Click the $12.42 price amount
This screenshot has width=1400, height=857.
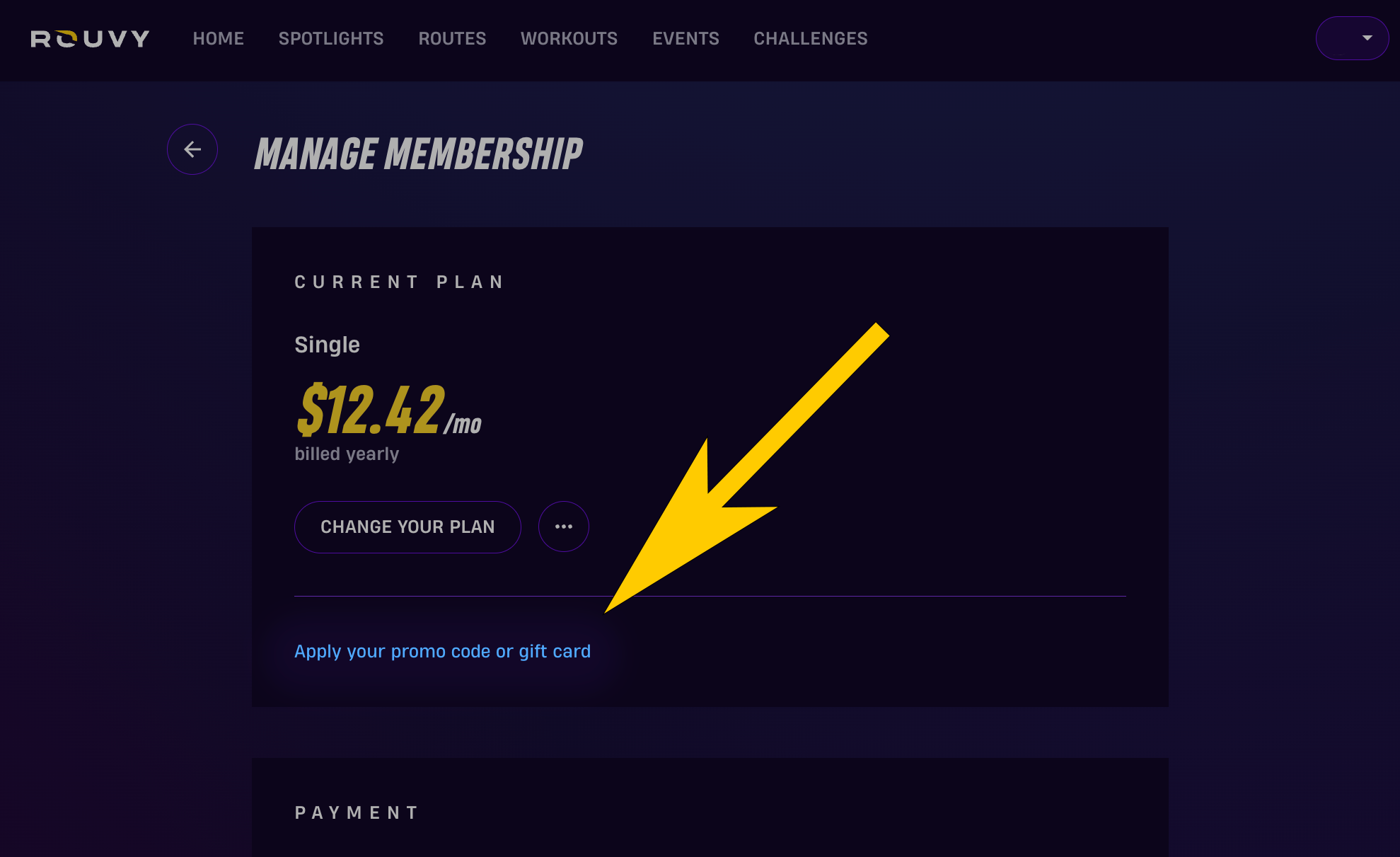(371, 410)
